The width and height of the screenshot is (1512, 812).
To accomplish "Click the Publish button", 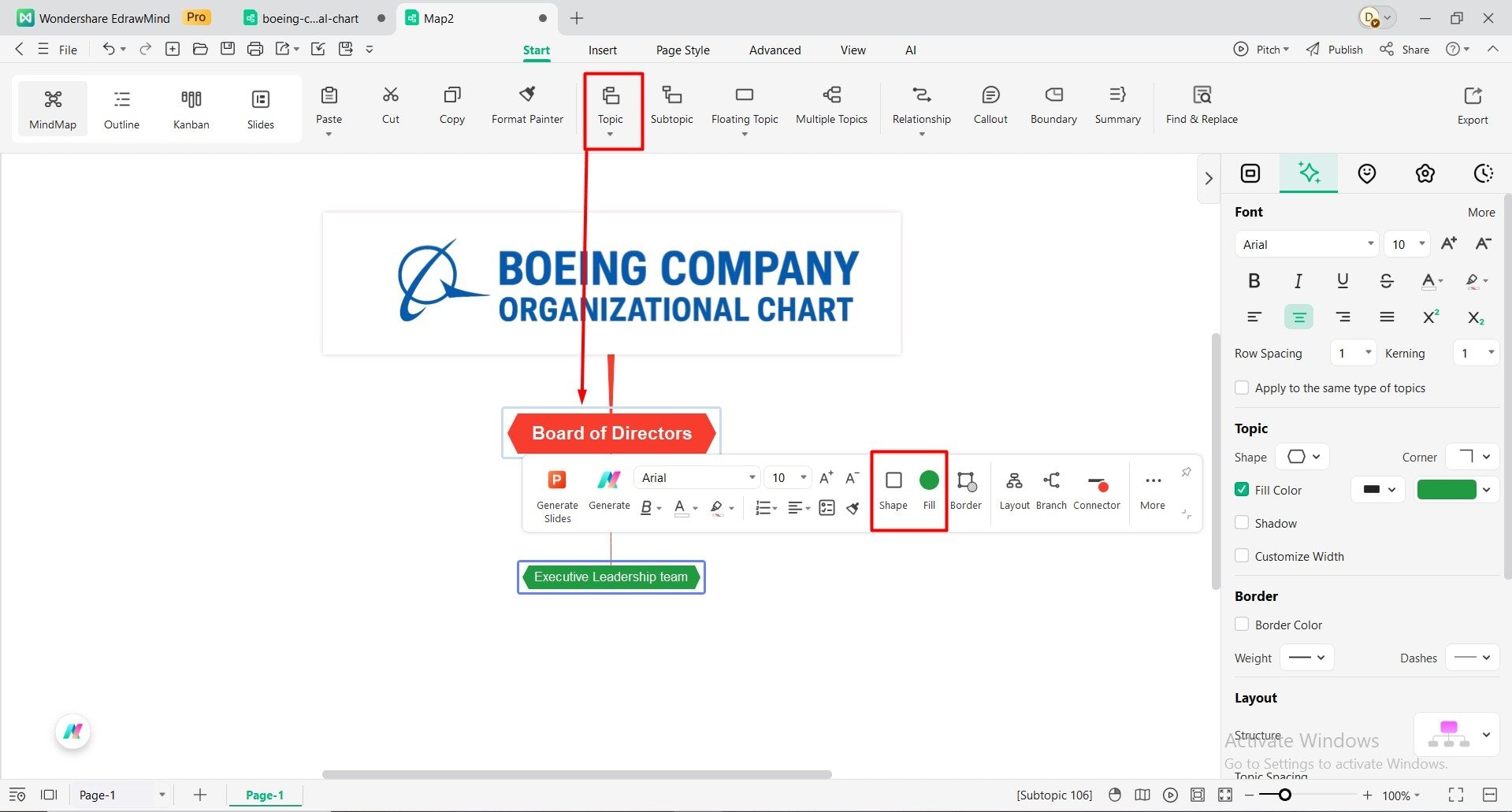I will [x=1335, y=50].
